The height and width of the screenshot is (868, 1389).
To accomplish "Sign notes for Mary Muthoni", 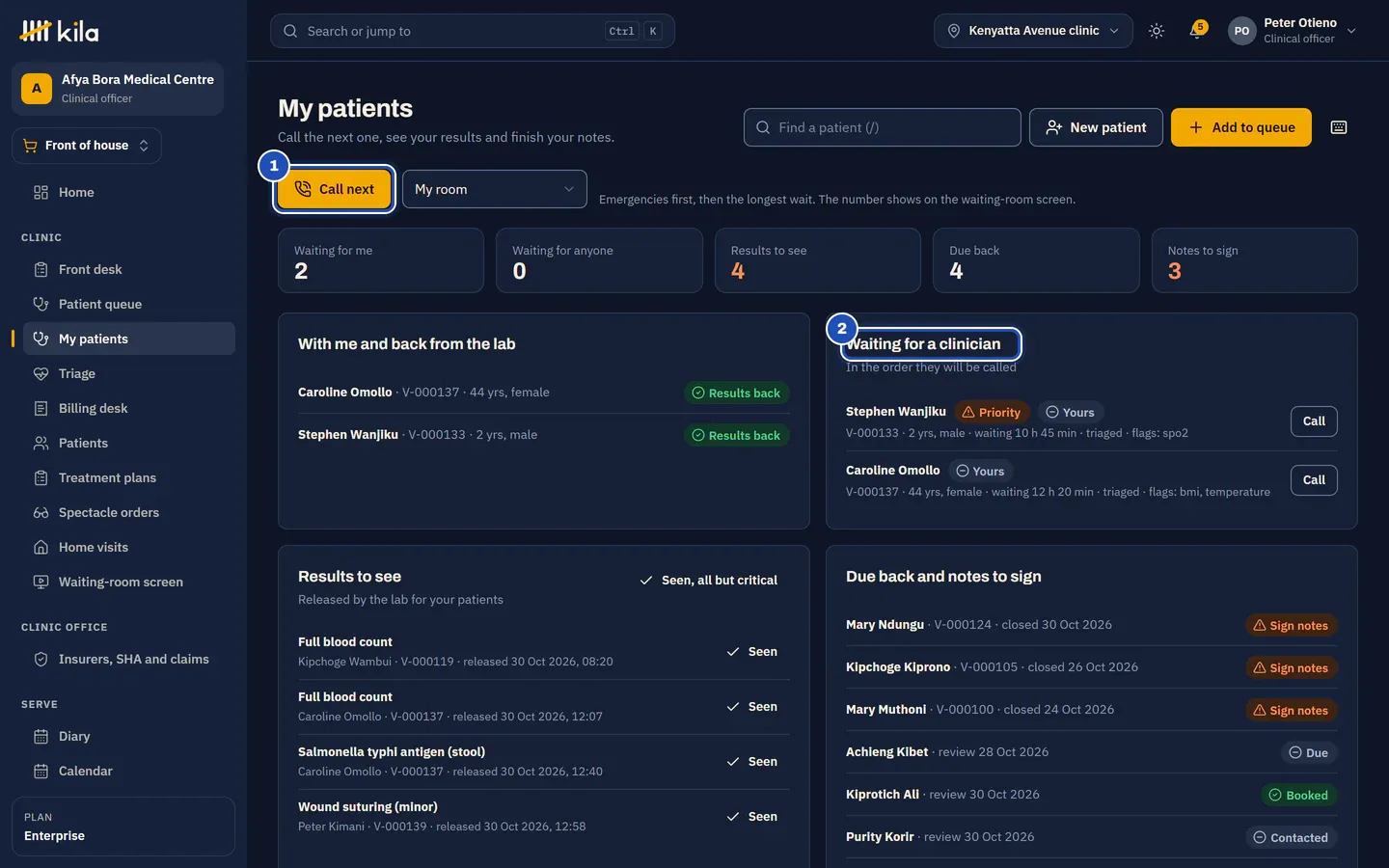I will coord(1292,711).
